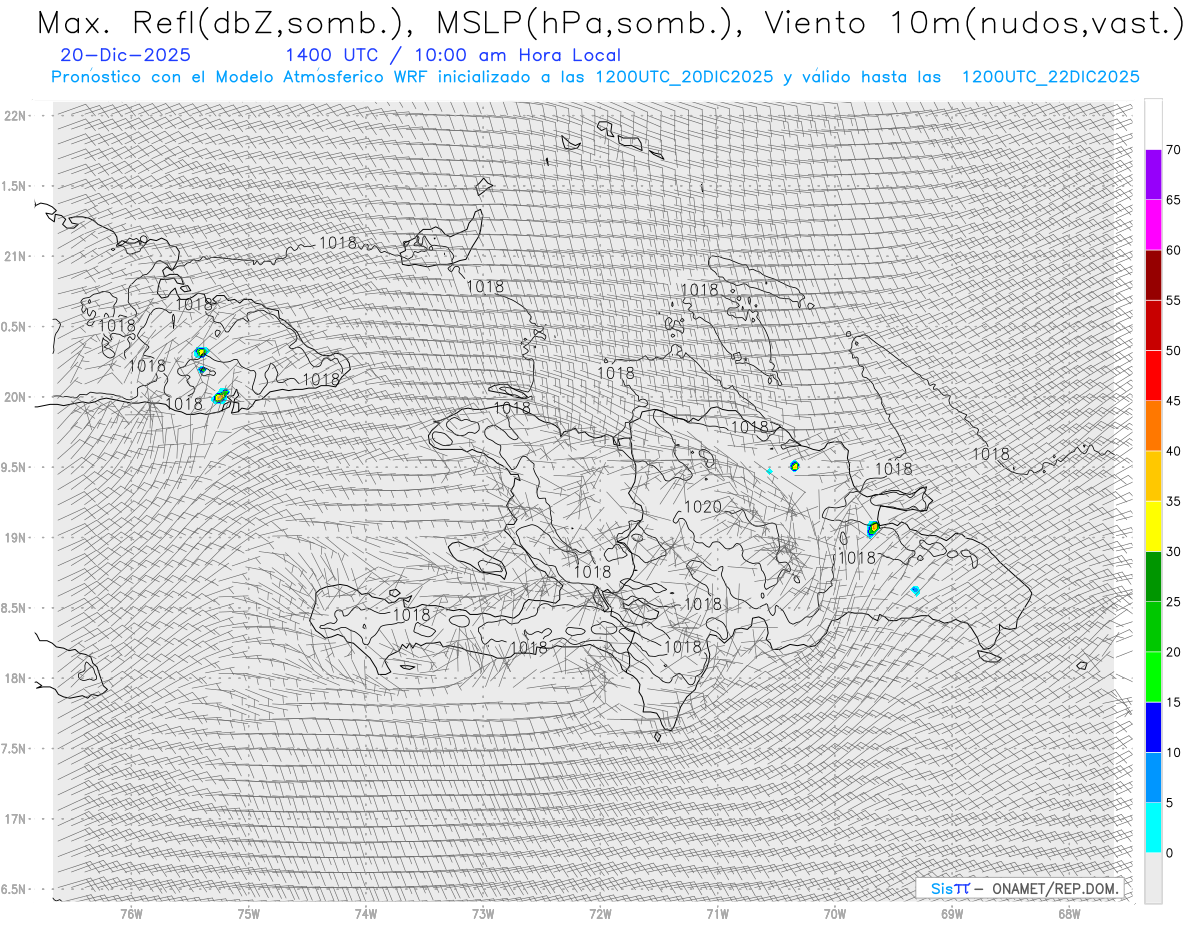Click the colorbar tick label '55'
Screen dimensions: 1200x927
coord(1174,301)
